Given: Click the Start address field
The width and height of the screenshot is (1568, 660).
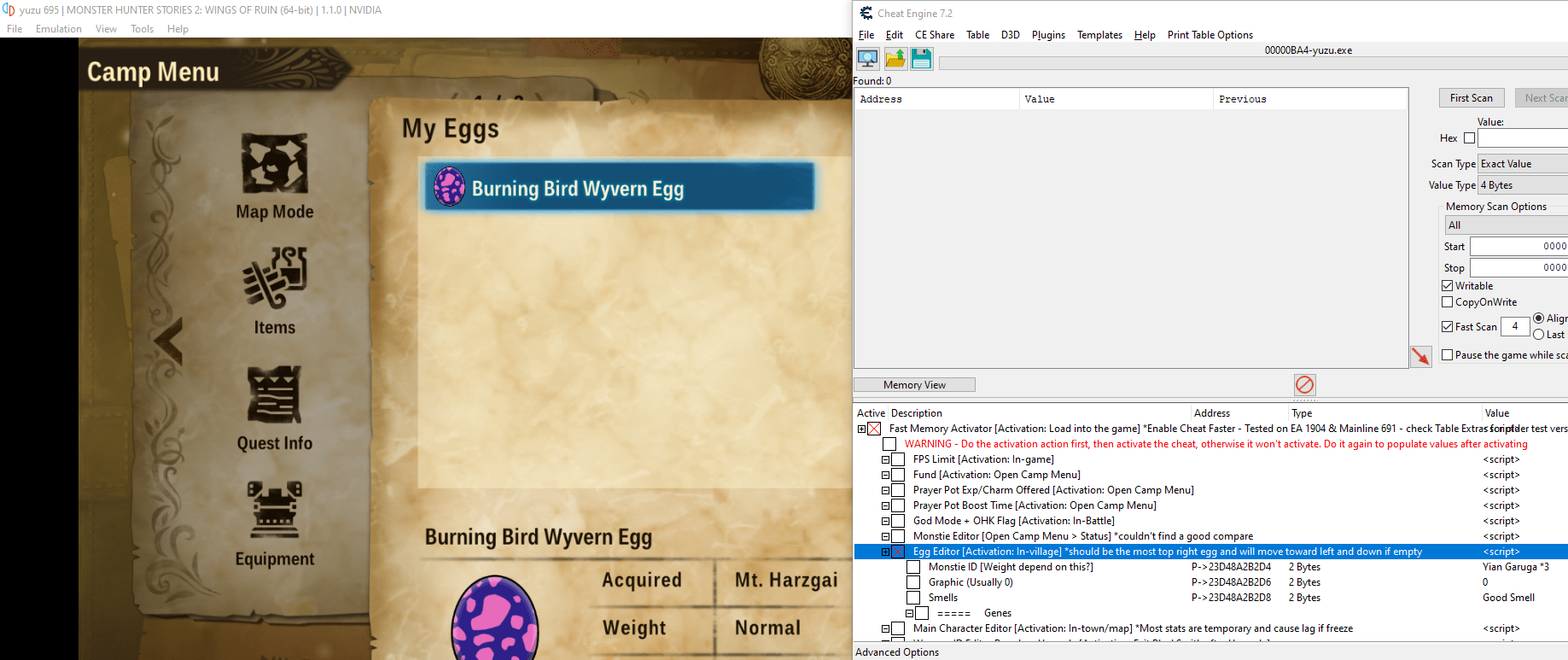Looking at the screenshot, I should pos(1518,247).
